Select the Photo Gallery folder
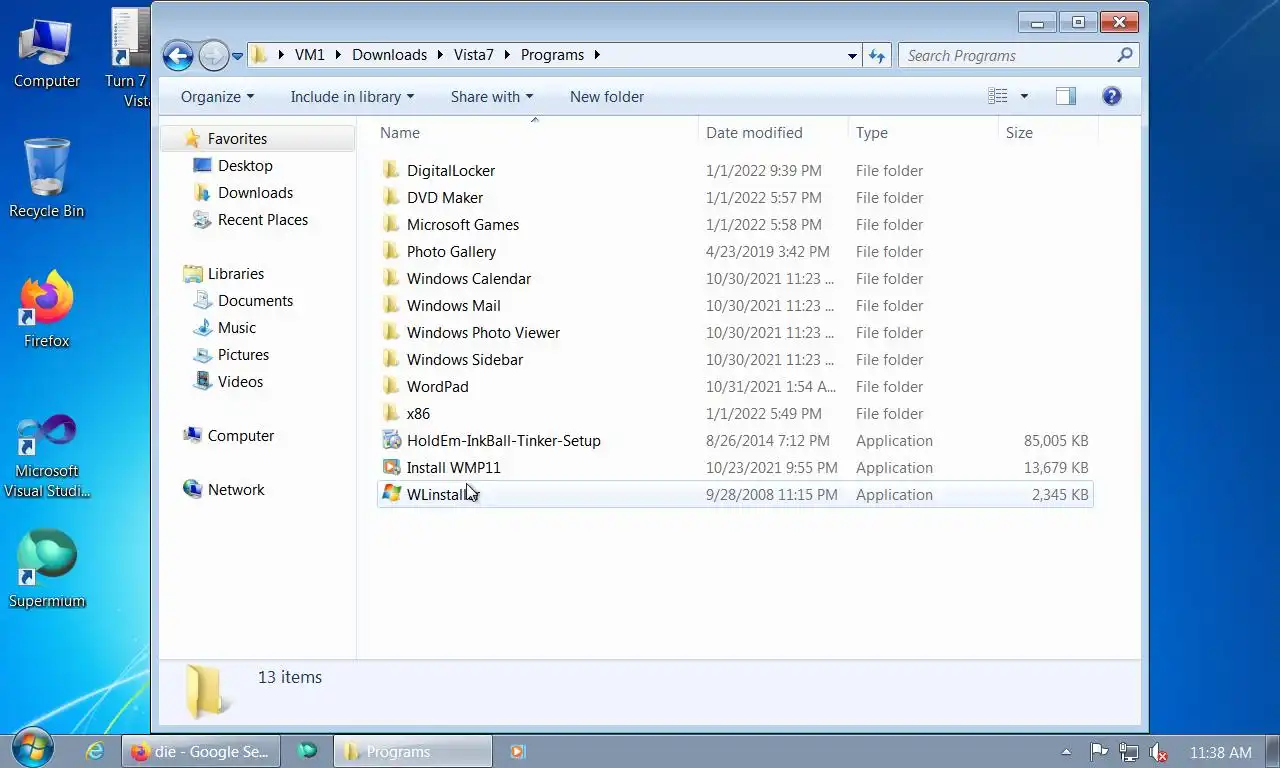Viewport: 1280px width, 768px height. pyautogui.click(x=451, y=252)
